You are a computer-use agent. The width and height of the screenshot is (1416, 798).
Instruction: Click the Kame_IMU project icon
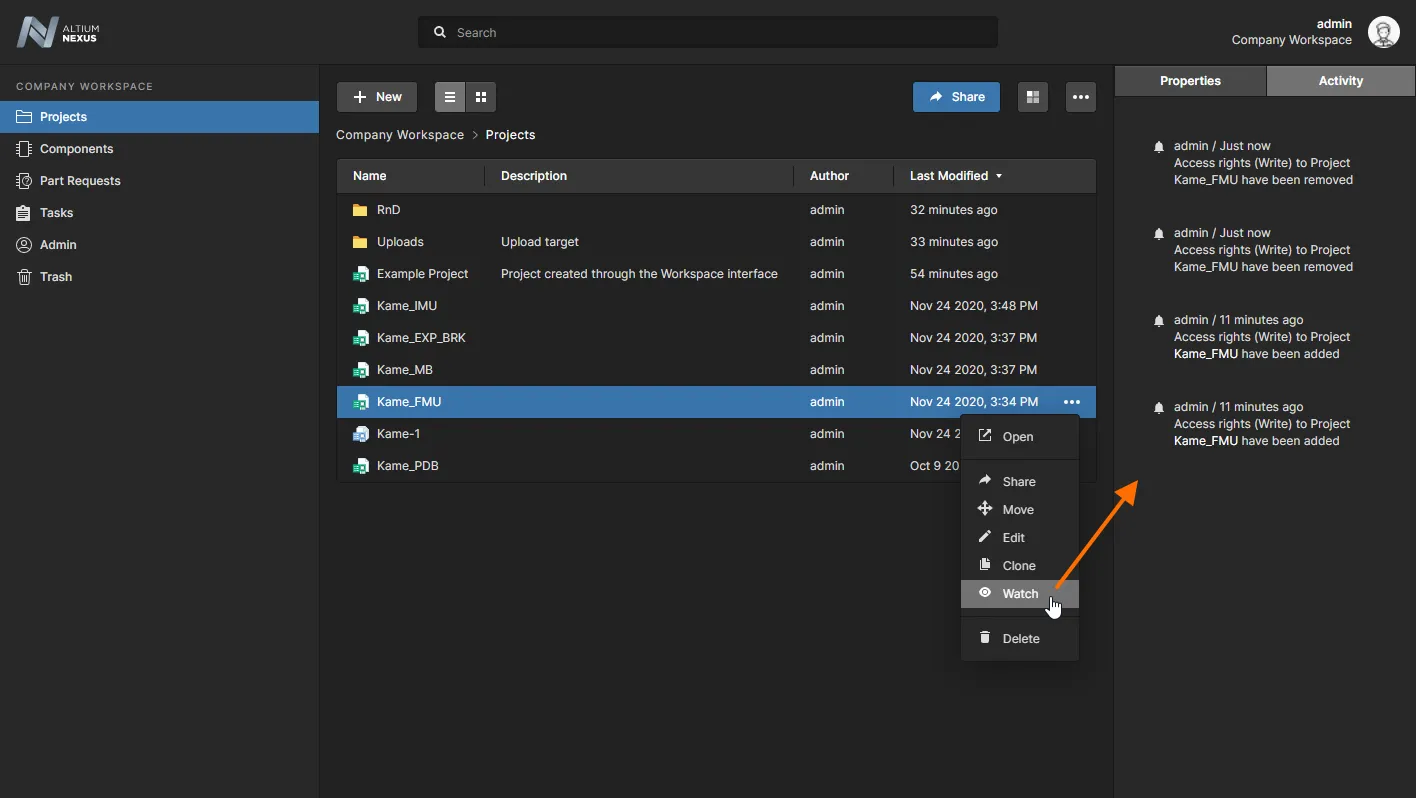360,306
